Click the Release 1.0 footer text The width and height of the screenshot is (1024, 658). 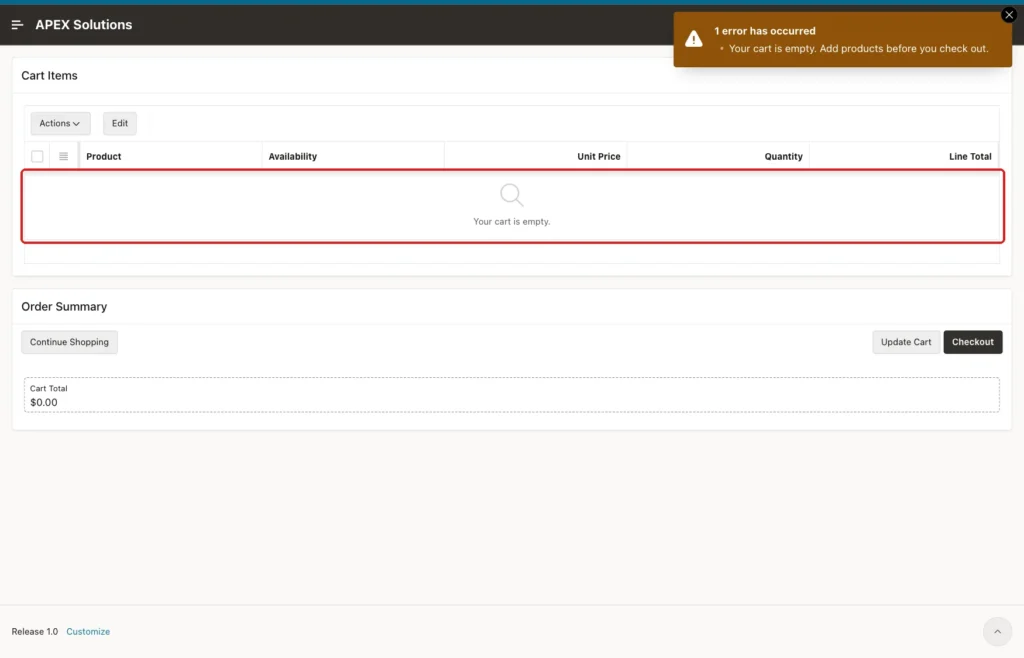click(35, 632)
